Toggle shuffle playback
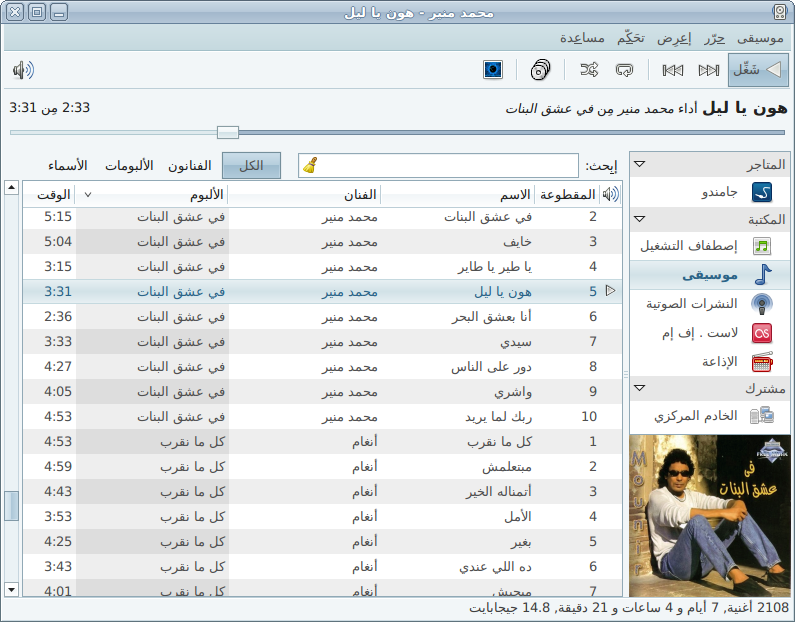 589,70
